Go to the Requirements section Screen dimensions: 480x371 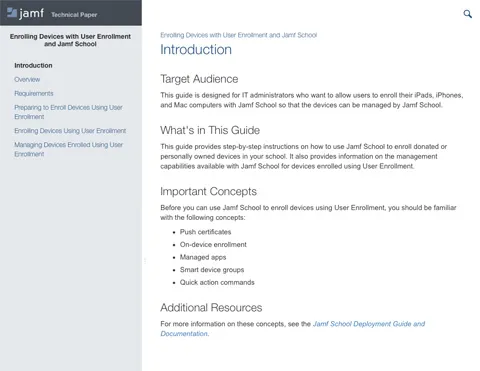(x=34, y=93)
